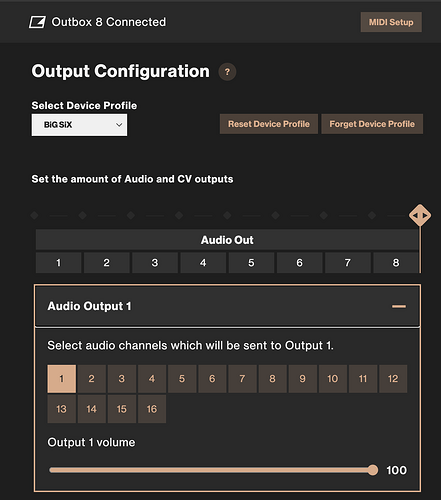This screenshot has width=441, height=500.
Task: Open the BiG SIX device profile dropdown
Action: 79,125
